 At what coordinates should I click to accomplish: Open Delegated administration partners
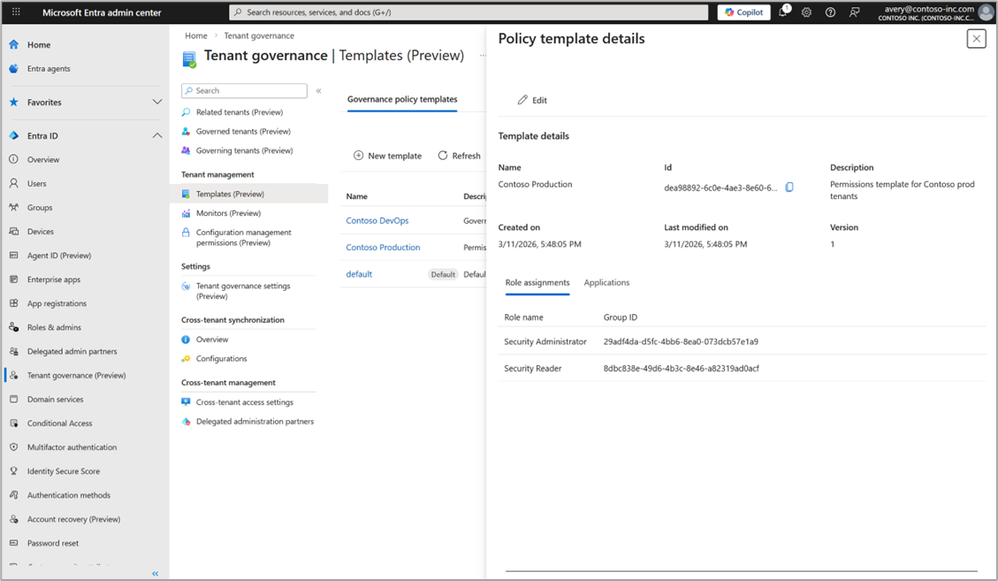(x=255, y=421)
